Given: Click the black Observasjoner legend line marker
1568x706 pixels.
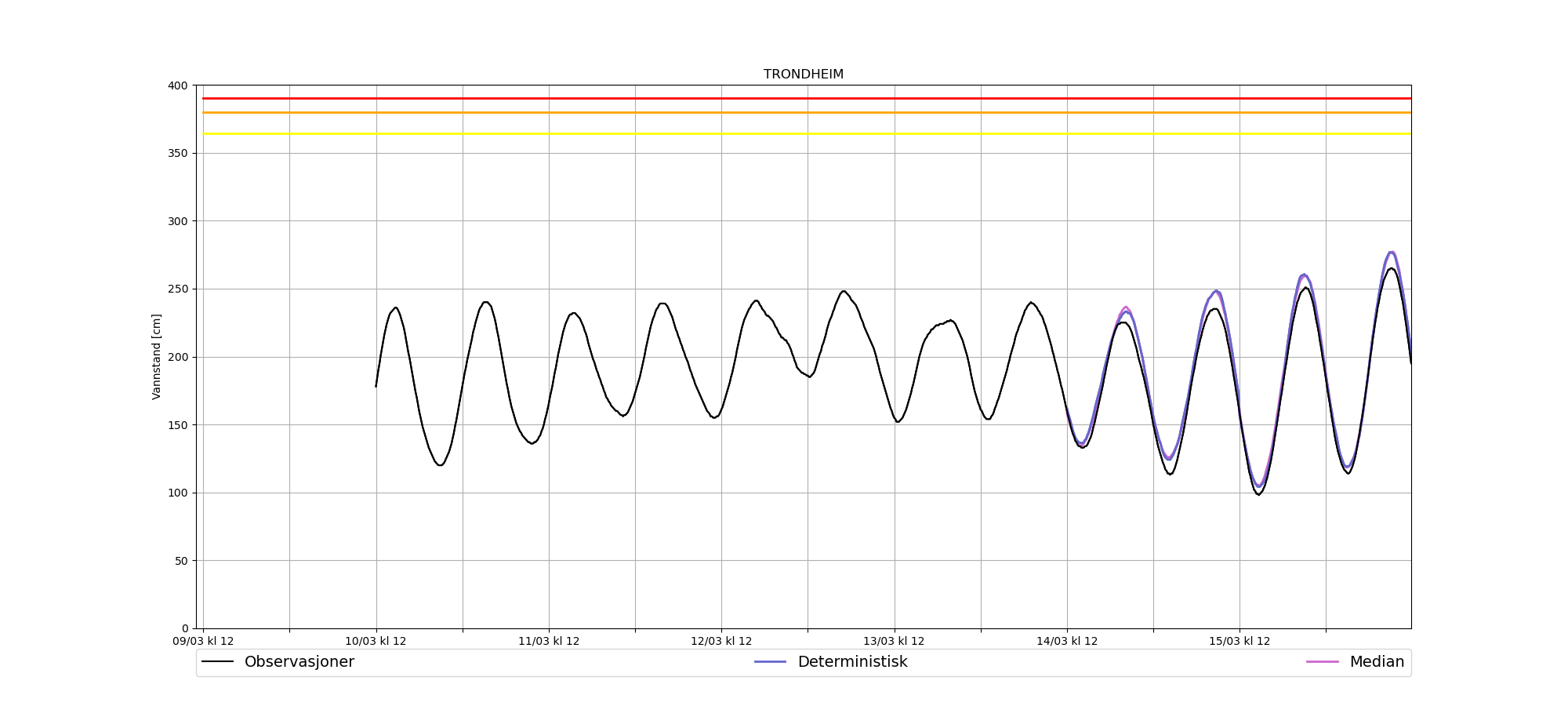Looking at the screenshot, I should [x=218, y=662].
